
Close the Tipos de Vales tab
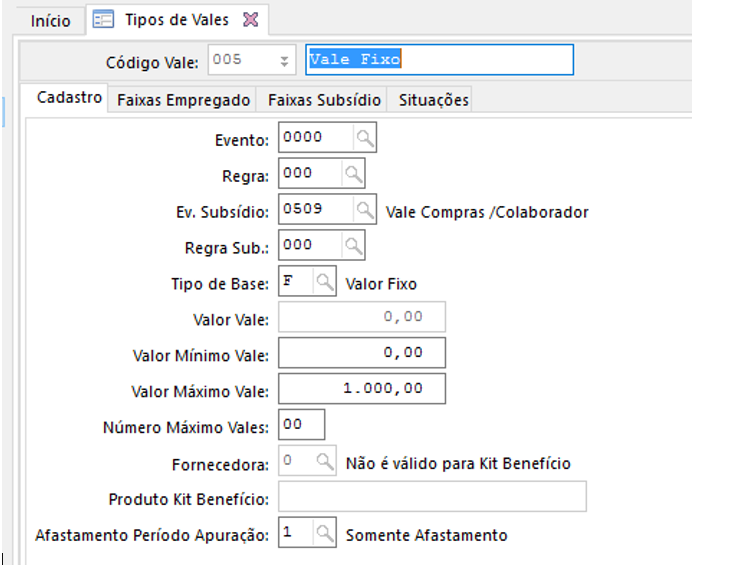(251, 20)
